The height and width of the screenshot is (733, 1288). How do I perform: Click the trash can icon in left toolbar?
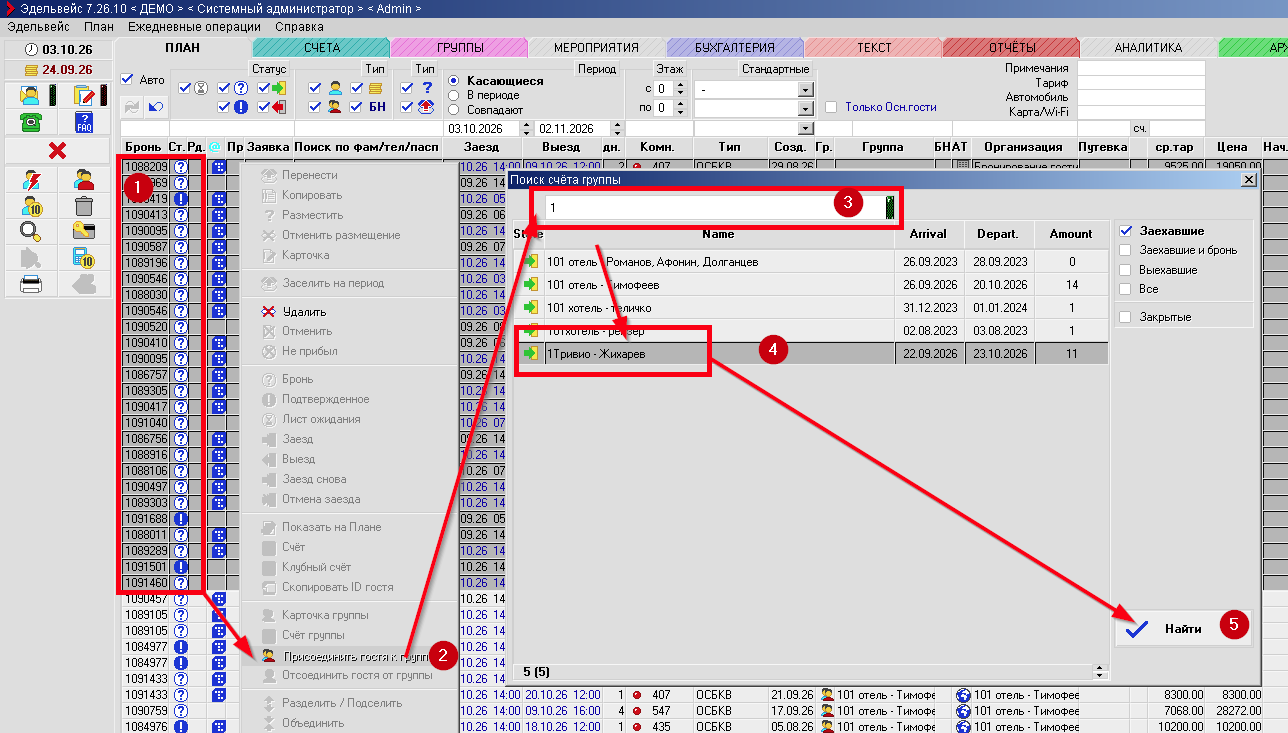point(83,206)
